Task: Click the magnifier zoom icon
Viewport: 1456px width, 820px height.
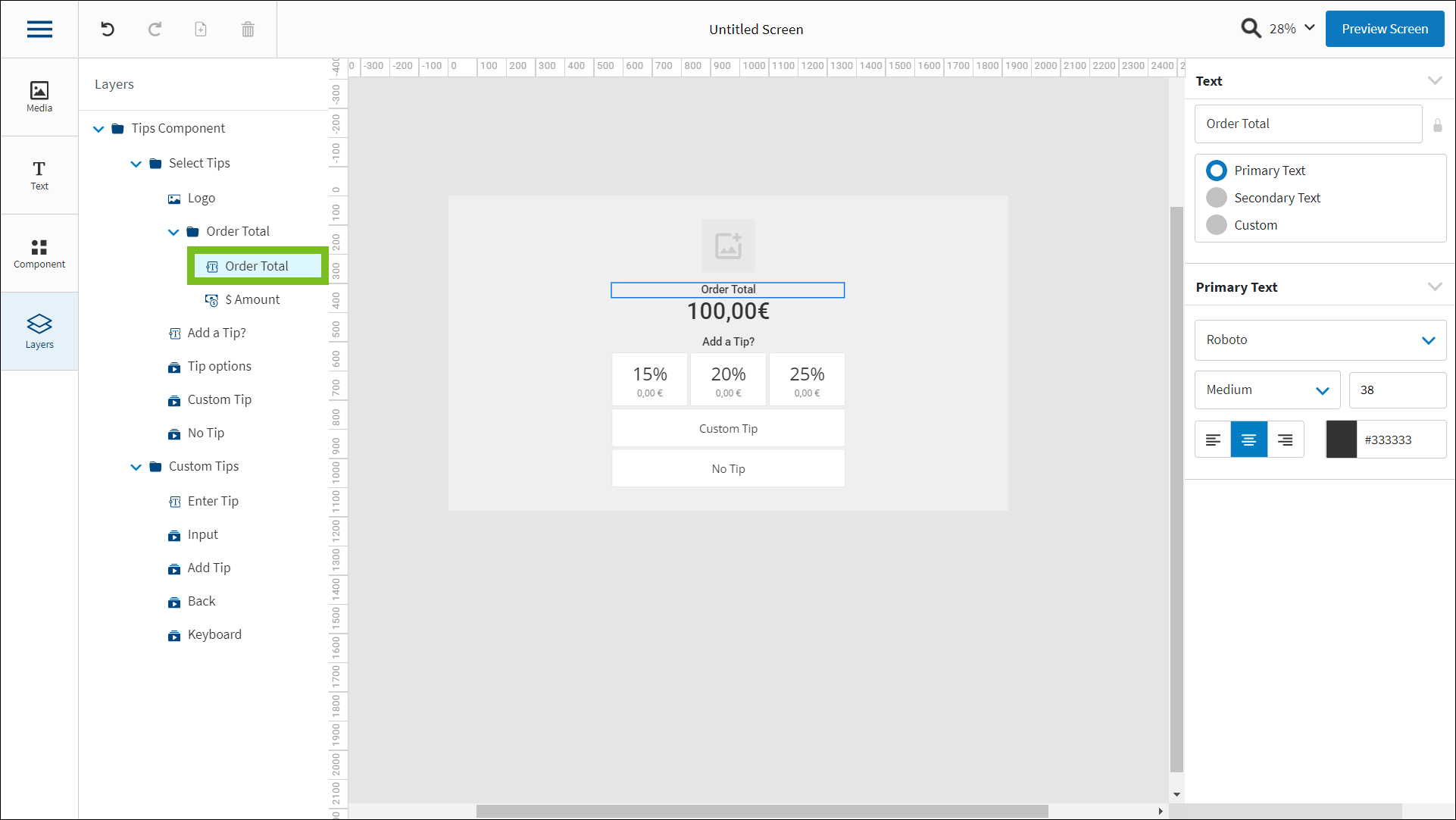Action: 1251,29
